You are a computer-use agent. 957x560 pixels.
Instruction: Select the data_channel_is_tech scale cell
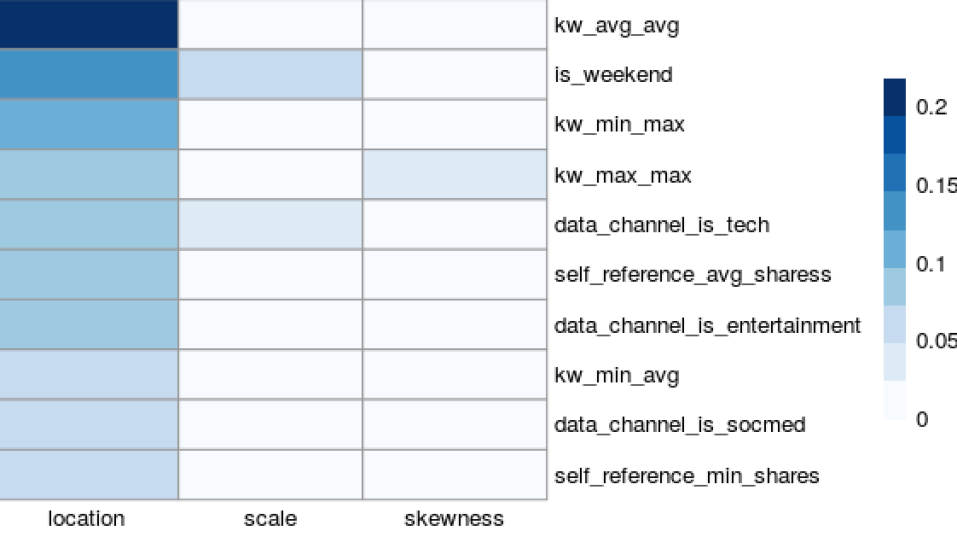(270, 224)
